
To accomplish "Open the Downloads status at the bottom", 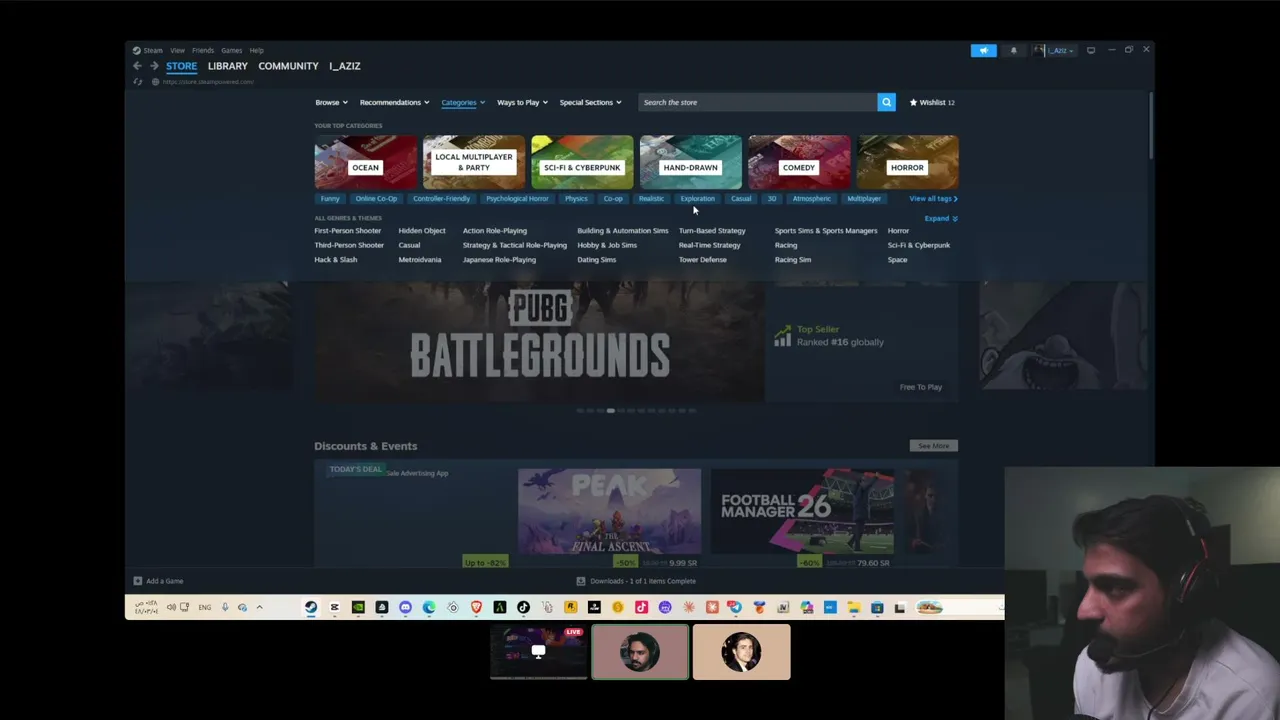I will [636, 581].
